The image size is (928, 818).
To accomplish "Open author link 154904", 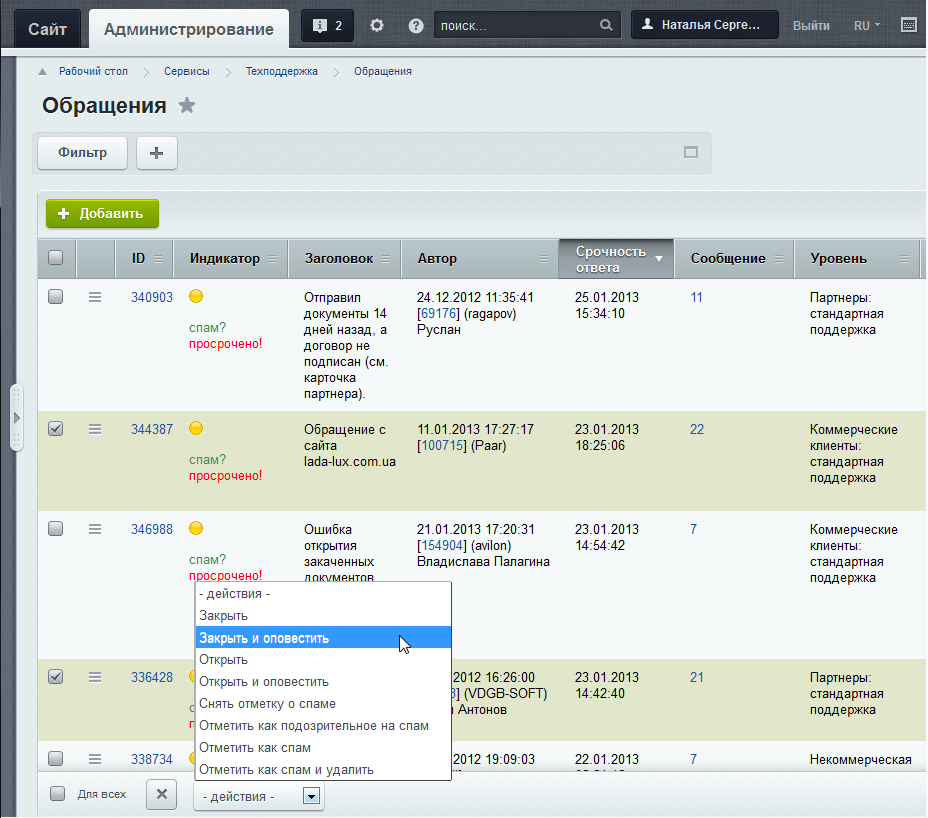I will coord(443,545).
